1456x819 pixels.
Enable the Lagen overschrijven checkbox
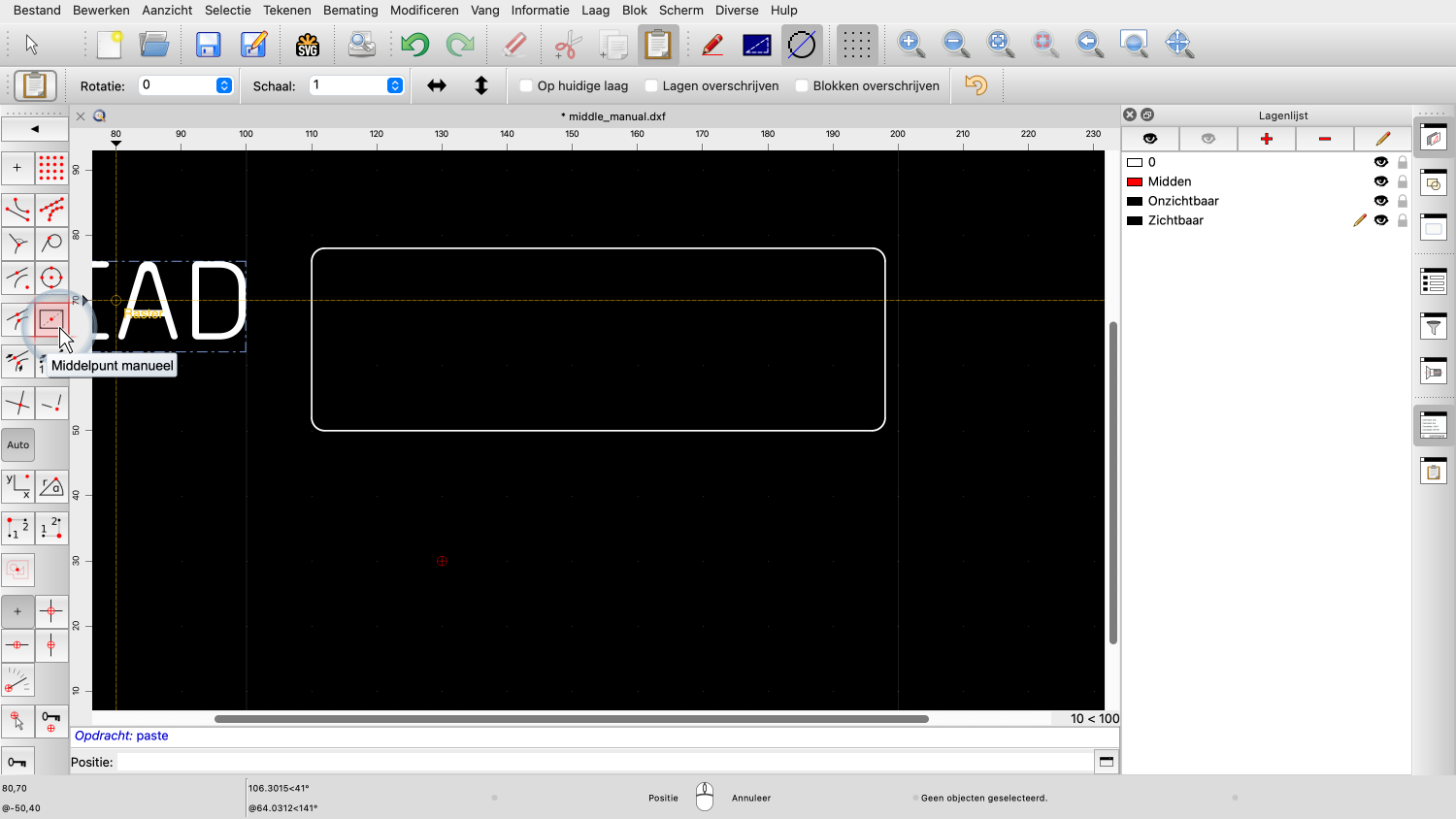point(651,85)
